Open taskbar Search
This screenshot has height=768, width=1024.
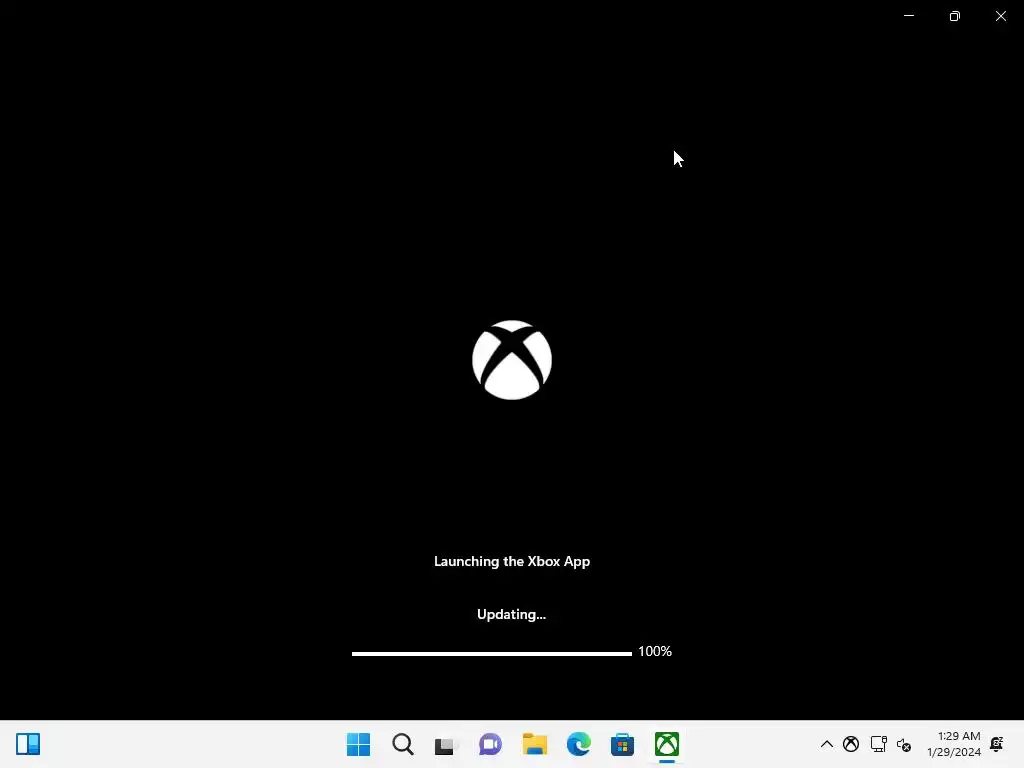tap(403, 744)
